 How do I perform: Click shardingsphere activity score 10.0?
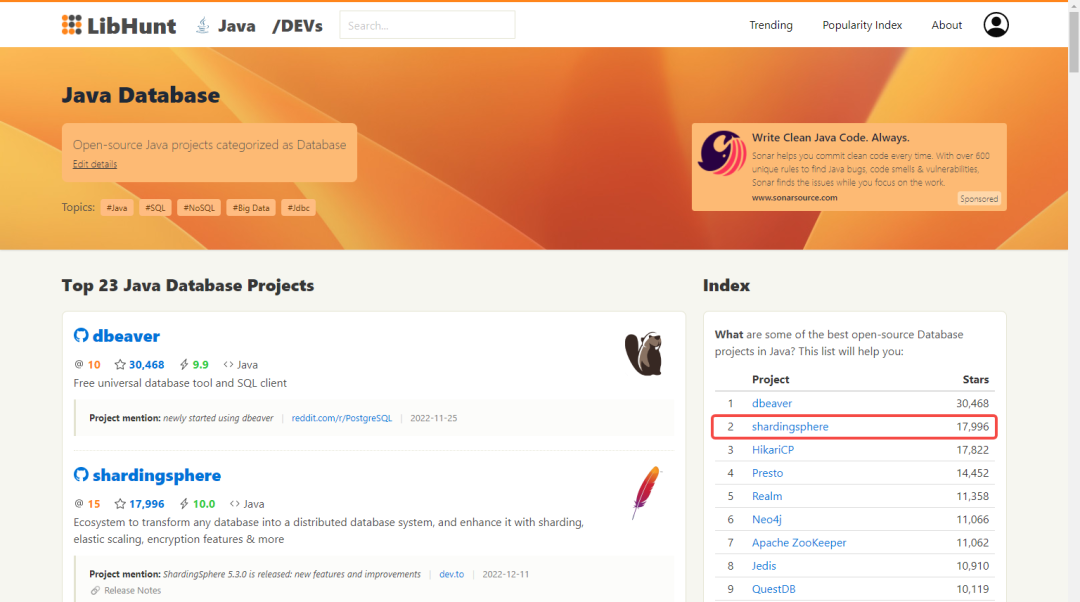[x=204, y=504]
